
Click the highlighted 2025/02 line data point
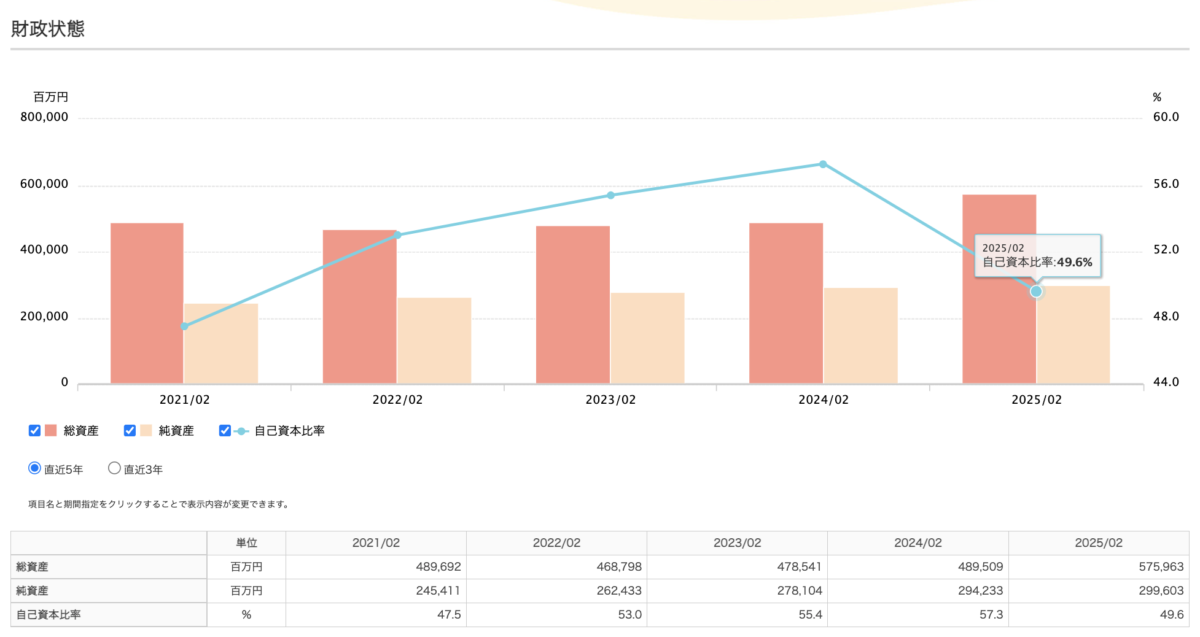point(1036,291)
